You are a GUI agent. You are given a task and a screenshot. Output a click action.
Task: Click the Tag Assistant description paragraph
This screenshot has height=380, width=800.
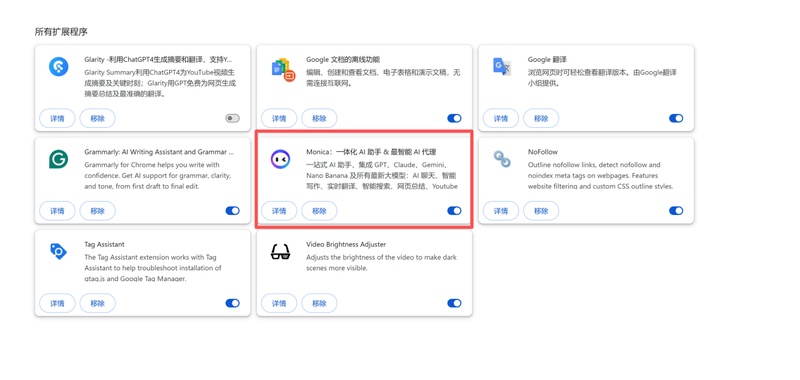tap(153, 268)
